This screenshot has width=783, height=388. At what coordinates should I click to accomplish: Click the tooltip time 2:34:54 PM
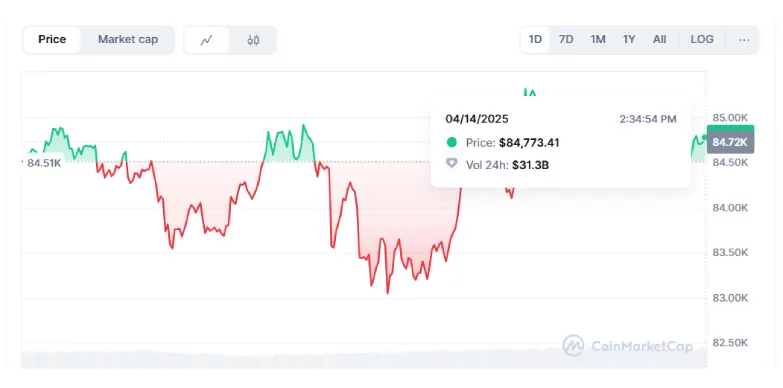(648, 119)
